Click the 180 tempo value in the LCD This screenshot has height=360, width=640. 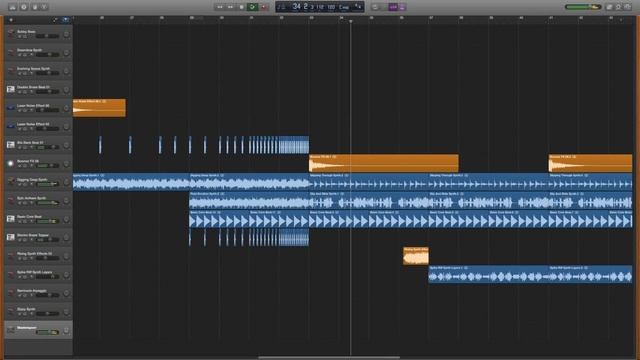tap(331, 7)
